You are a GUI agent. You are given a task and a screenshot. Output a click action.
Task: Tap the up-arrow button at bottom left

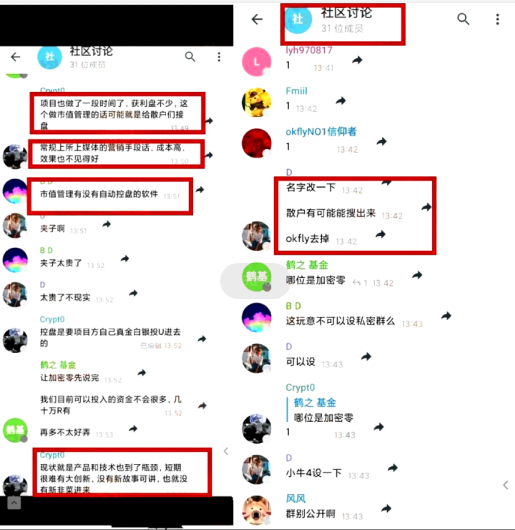[x=14, y=503]
